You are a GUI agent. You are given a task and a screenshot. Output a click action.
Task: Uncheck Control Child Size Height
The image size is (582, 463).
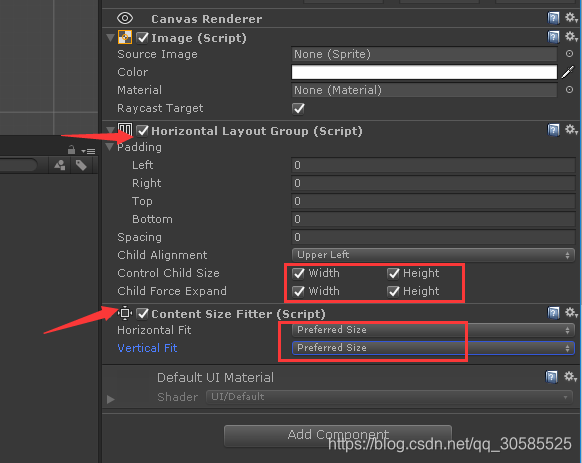[393, 274]
